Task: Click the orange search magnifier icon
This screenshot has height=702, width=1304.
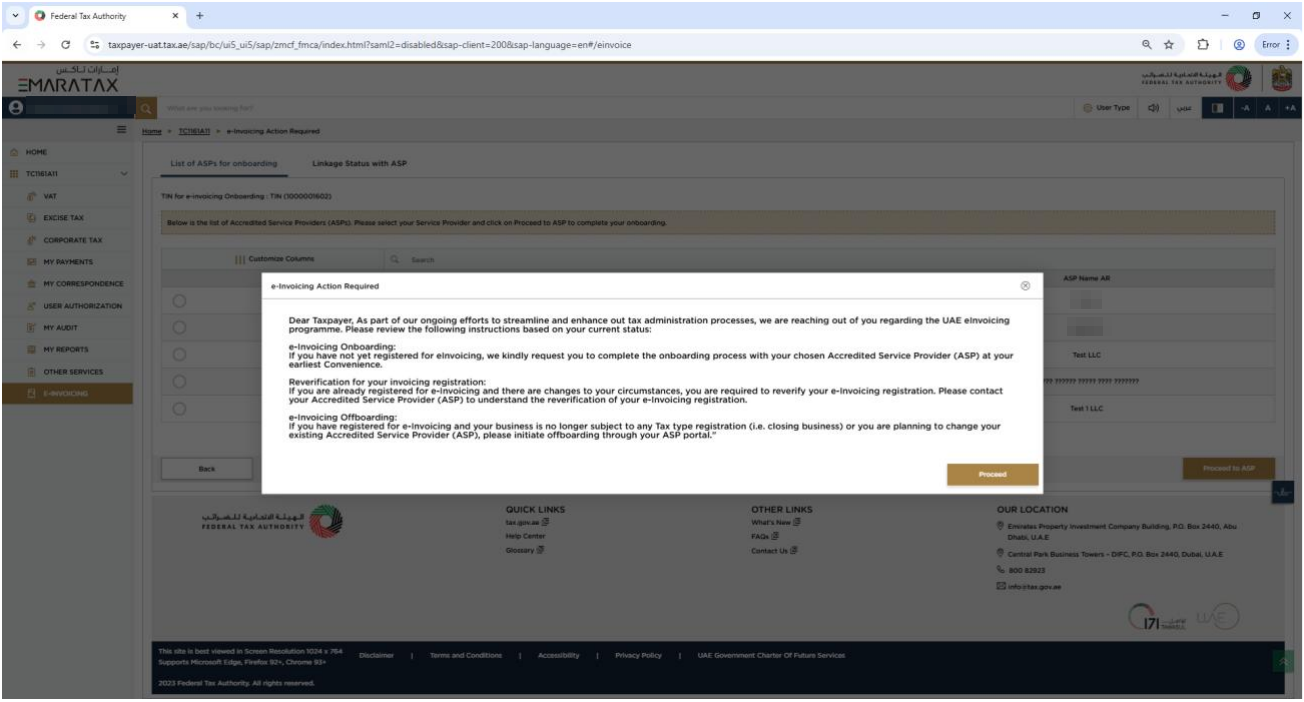Action: 145,108
